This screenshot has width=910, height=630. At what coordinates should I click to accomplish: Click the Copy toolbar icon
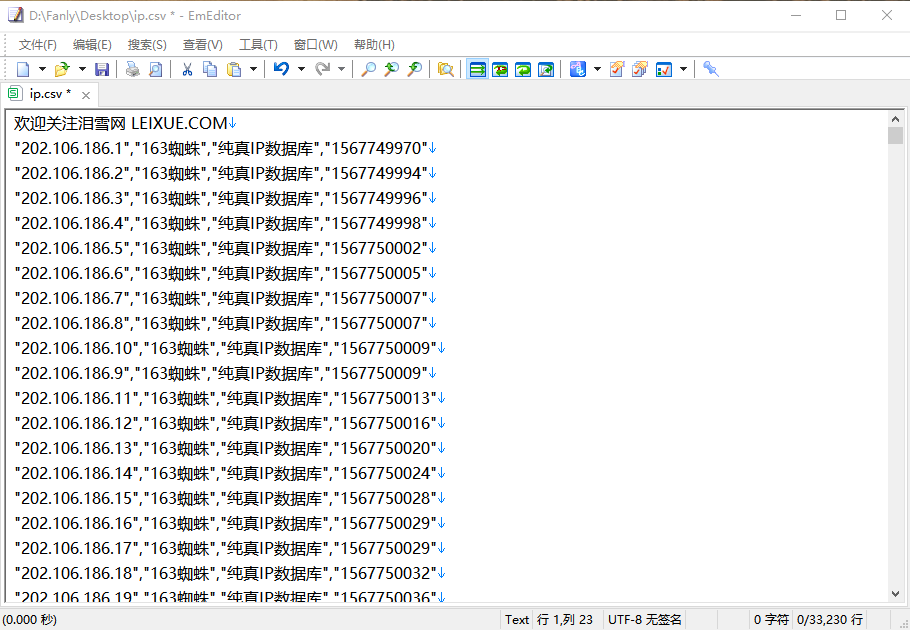click(x=209, y=69)
